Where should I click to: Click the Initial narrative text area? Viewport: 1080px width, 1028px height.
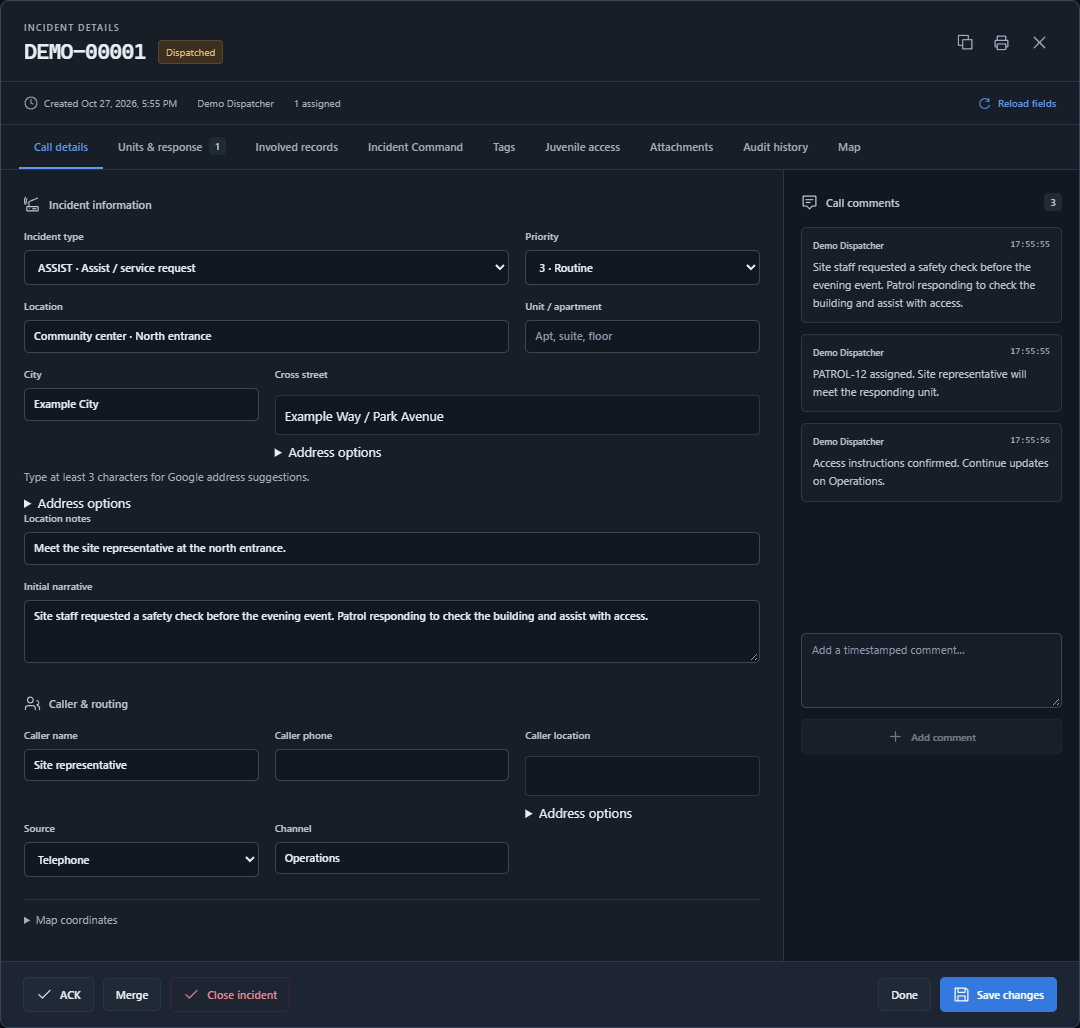(x=391, y=631)
